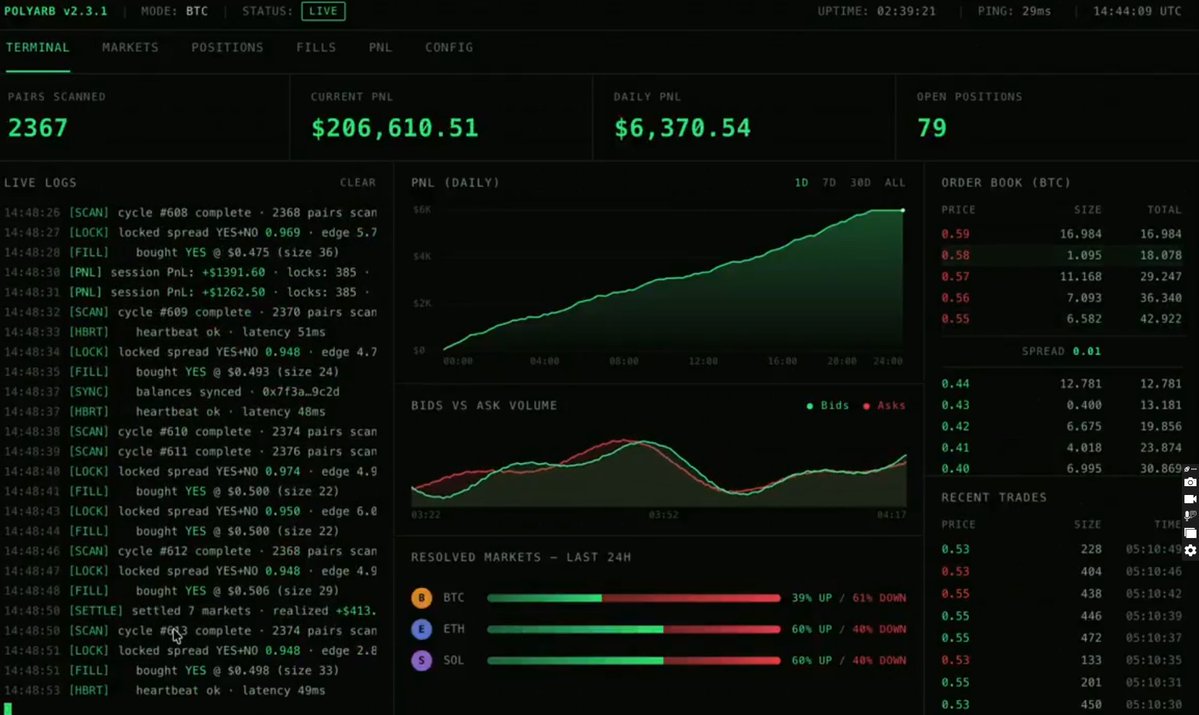Open the TERMINAL tab

pos(37,47)
